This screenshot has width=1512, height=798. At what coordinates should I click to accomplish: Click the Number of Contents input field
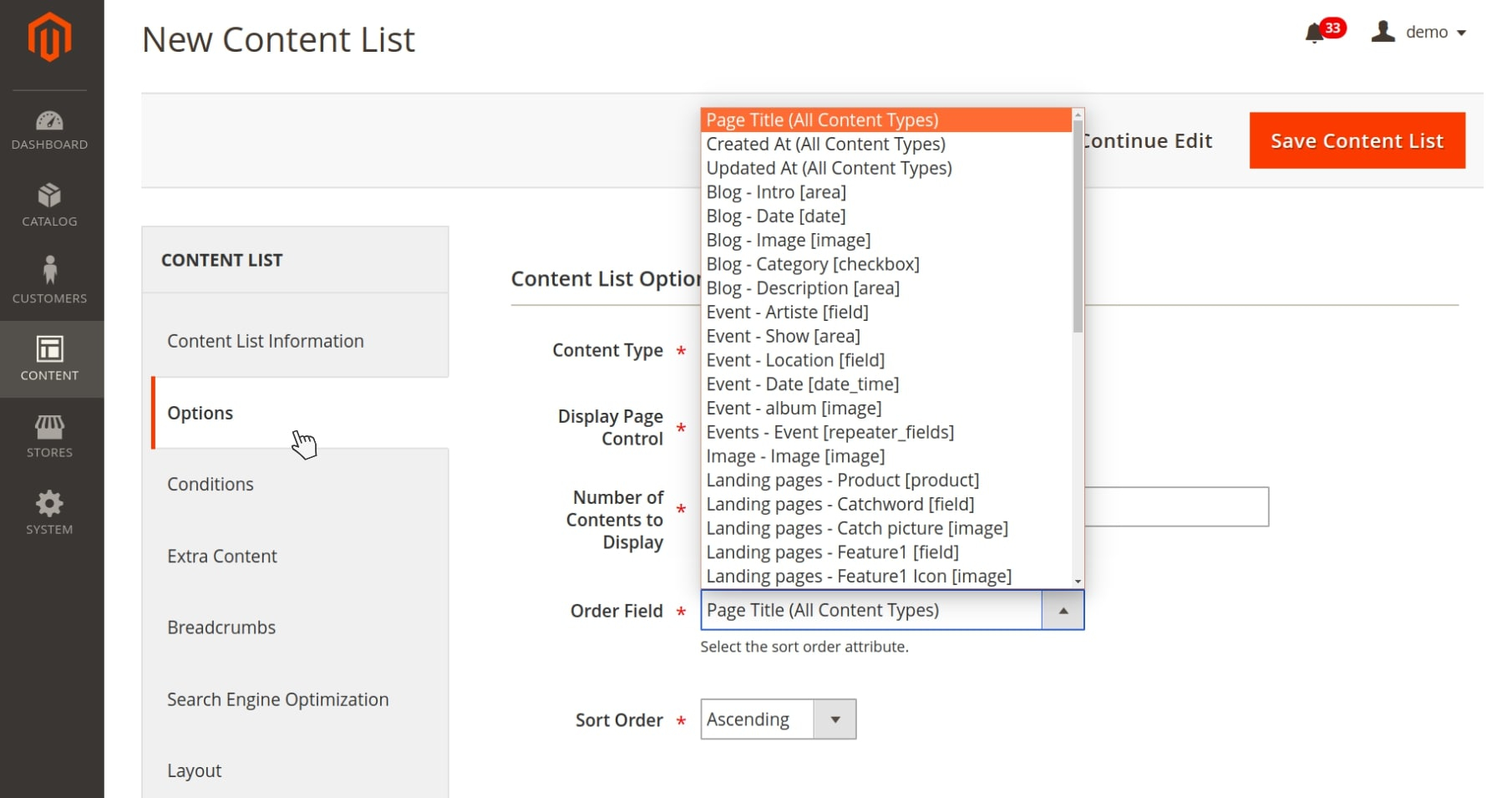[x=1176, y=507]
